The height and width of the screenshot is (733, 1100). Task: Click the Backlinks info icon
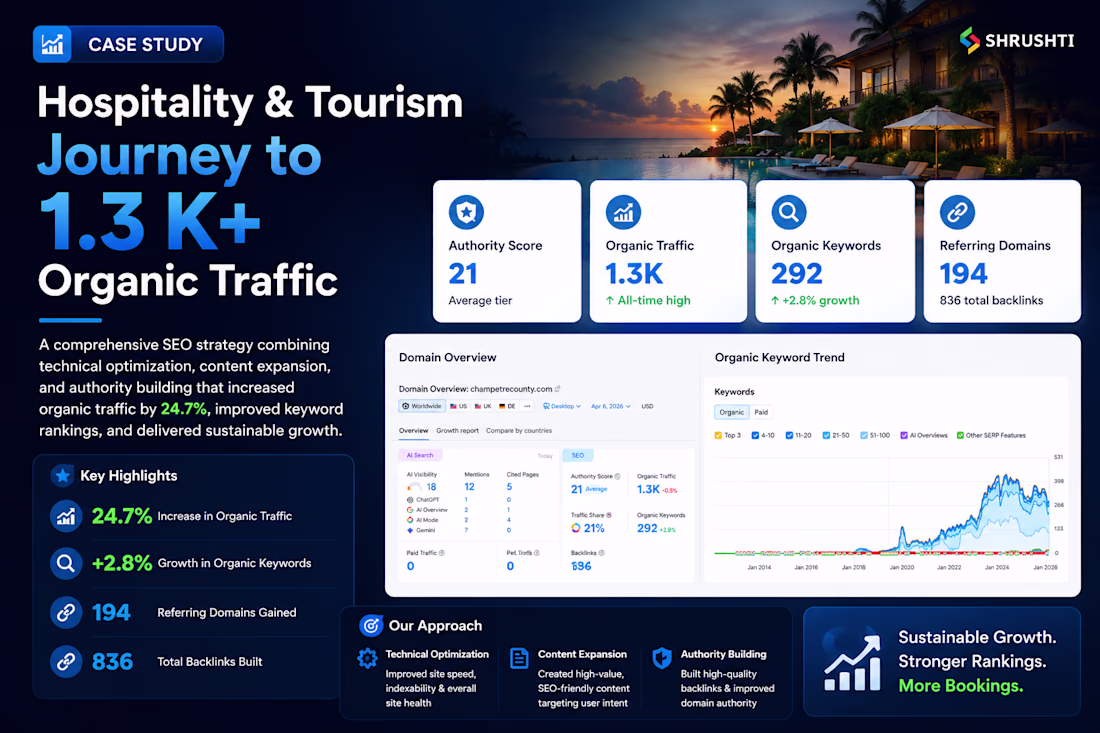click(x=602, y=553)
